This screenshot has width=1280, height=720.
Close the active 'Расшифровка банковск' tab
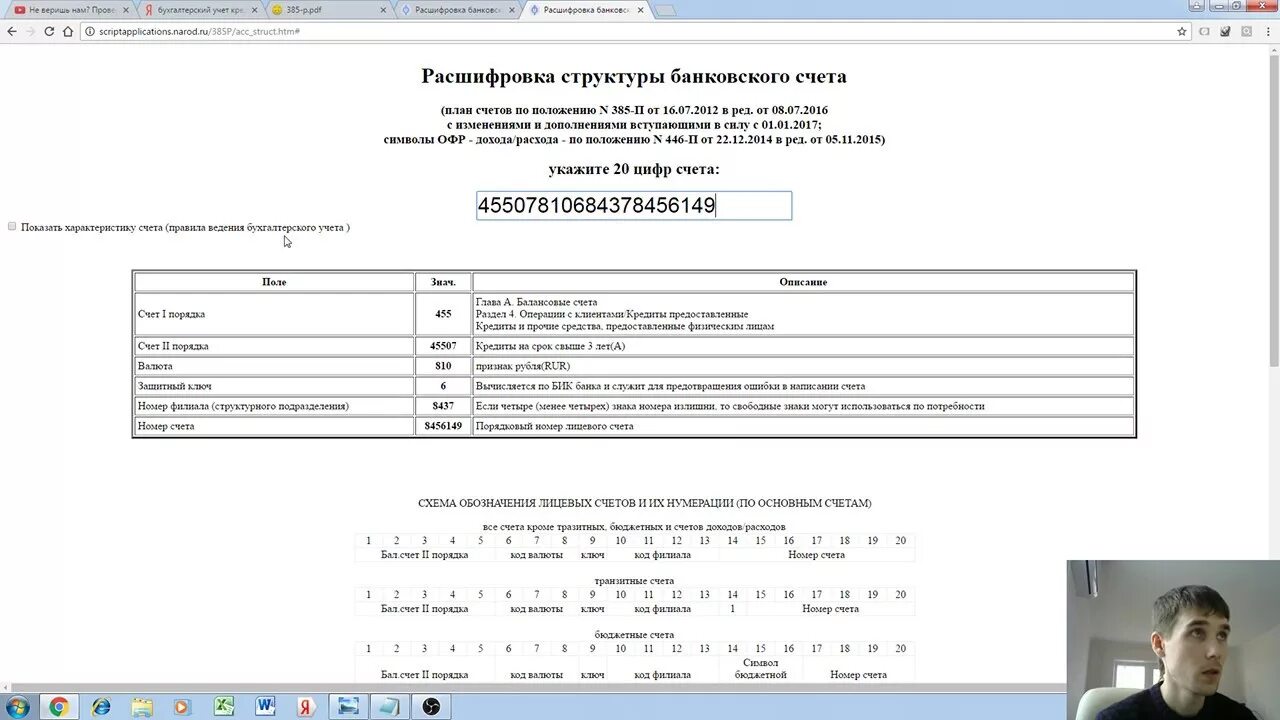point(640,10)
